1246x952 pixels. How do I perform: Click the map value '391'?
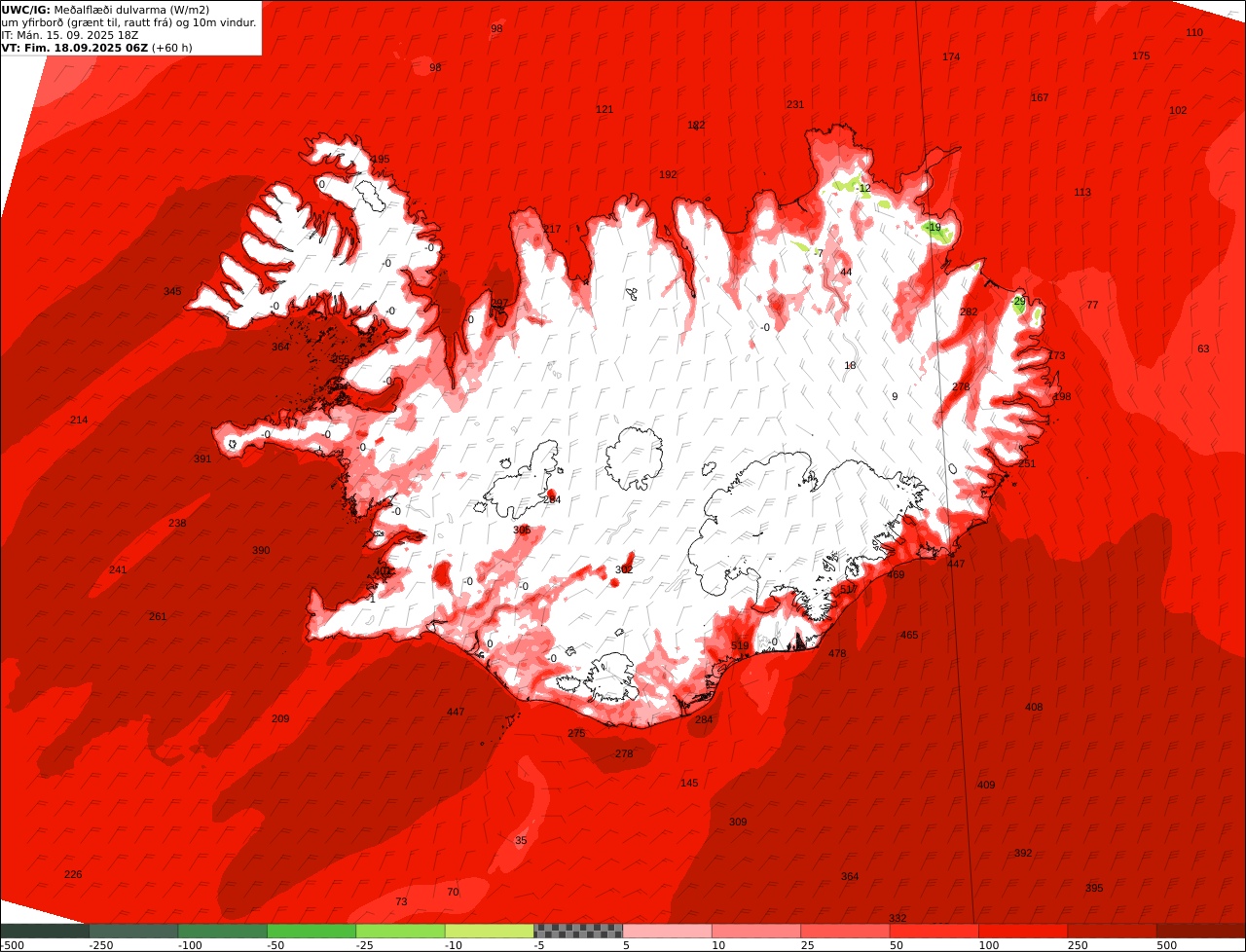pos(202,458)
